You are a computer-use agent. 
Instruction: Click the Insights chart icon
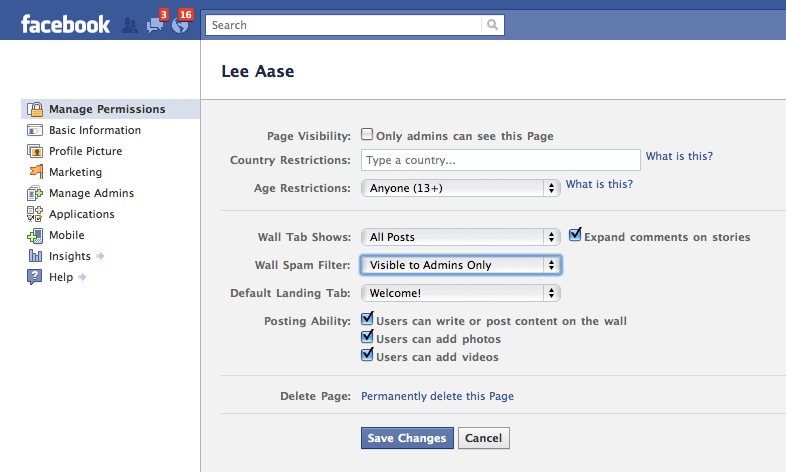35,256
